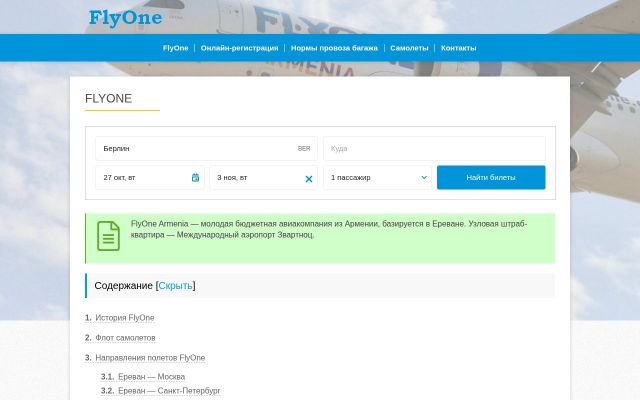The width and height of the screenshot is (640, 400).
Task: Focus the origin field showing Берлин
Action: click(x=207, y=149)
